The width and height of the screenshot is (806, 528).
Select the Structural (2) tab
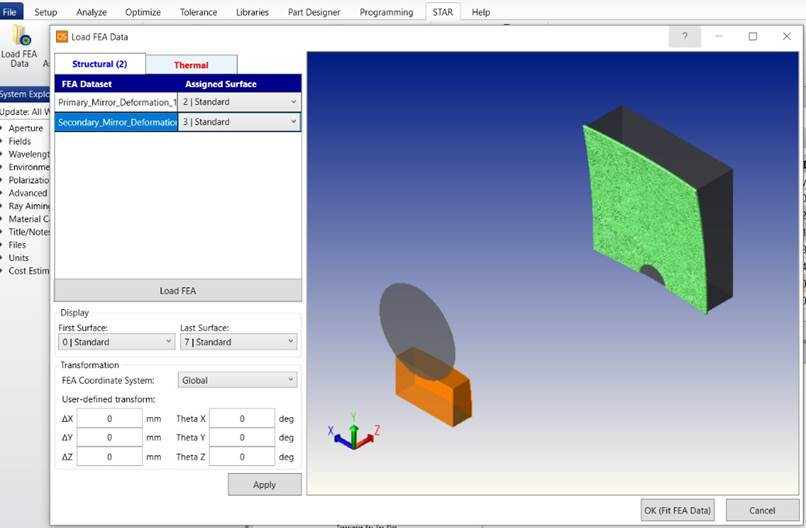pyautogui.click(x=99, y=64)
